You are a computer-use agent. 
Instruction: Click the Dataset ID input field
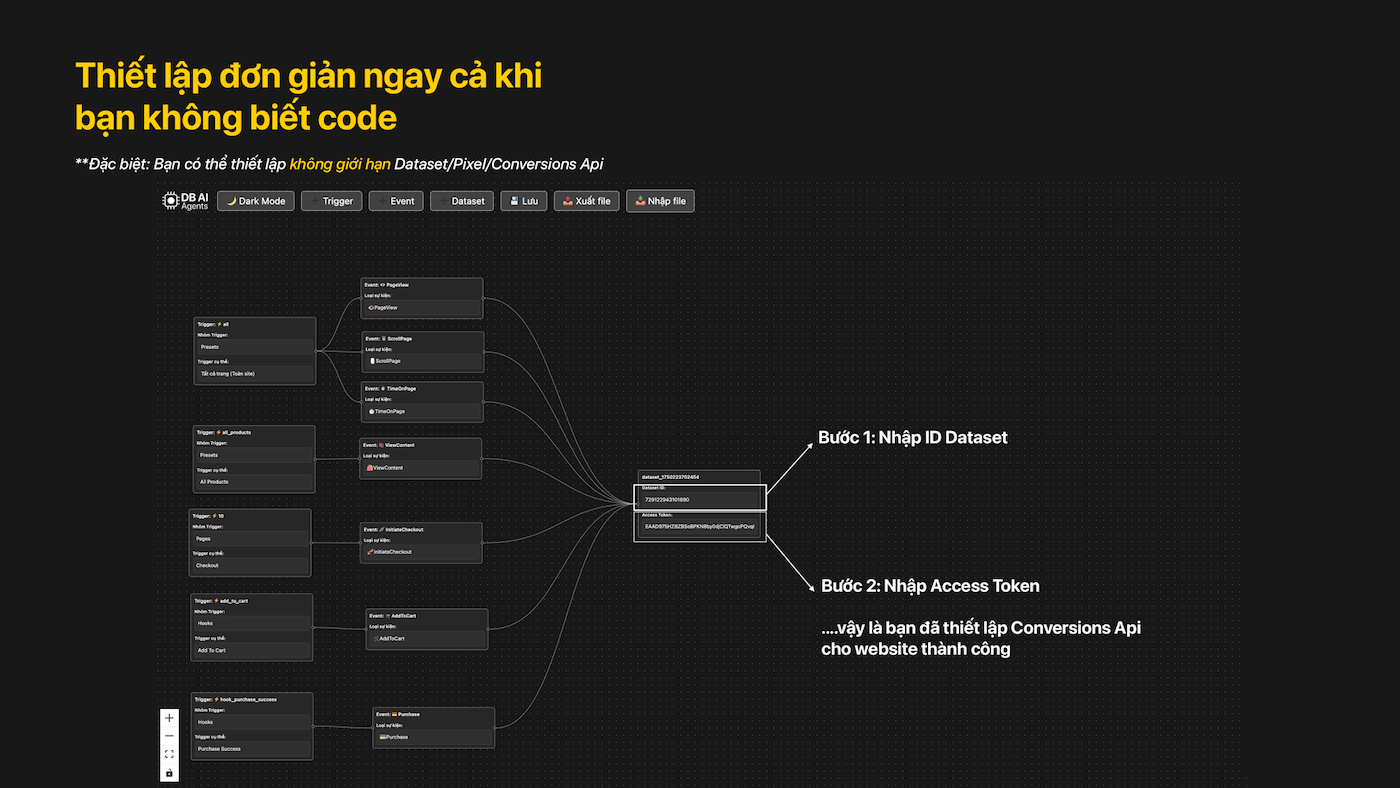(x=699, y=499)
